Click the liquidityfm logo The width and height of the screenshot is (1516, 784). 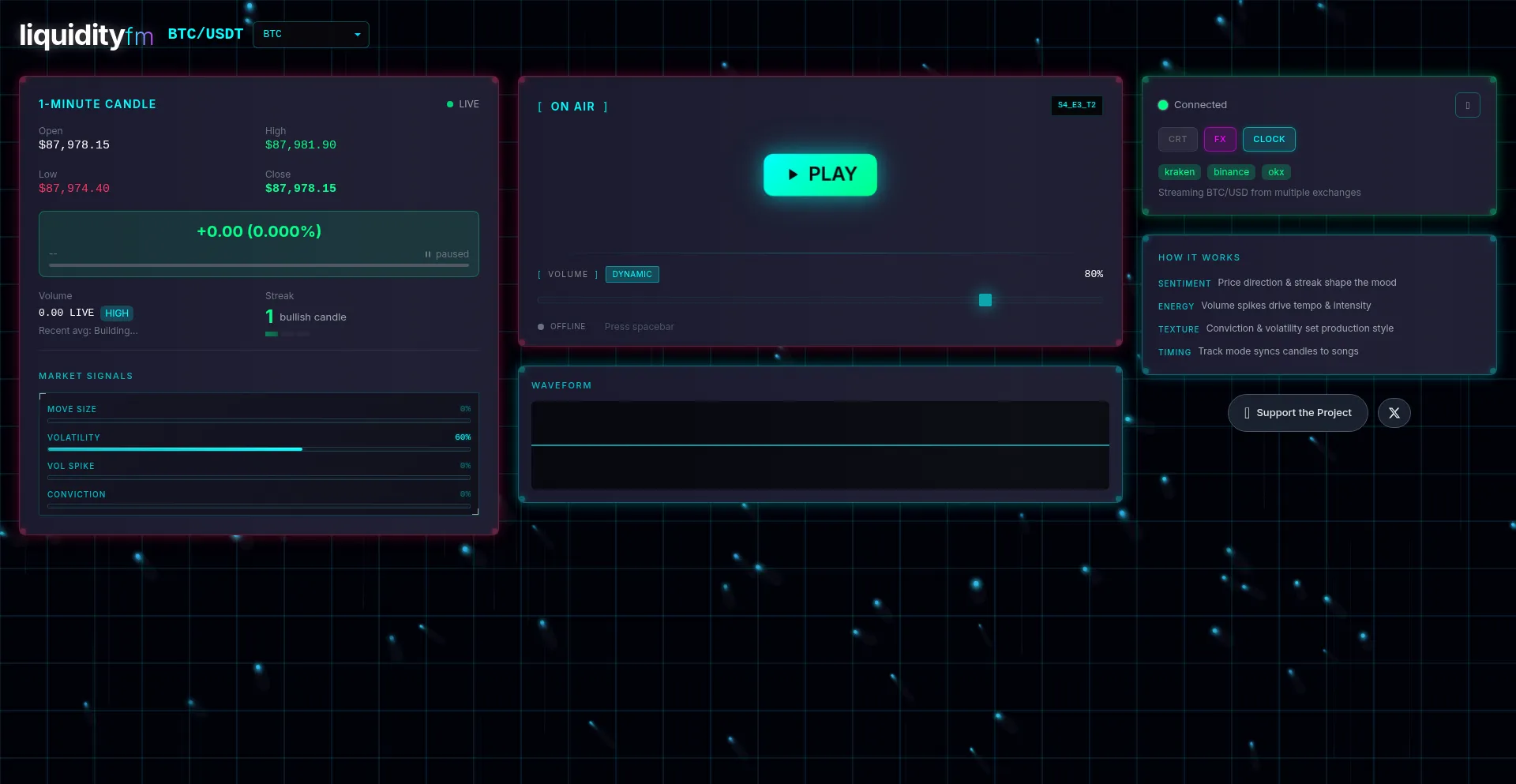(86, 35)
